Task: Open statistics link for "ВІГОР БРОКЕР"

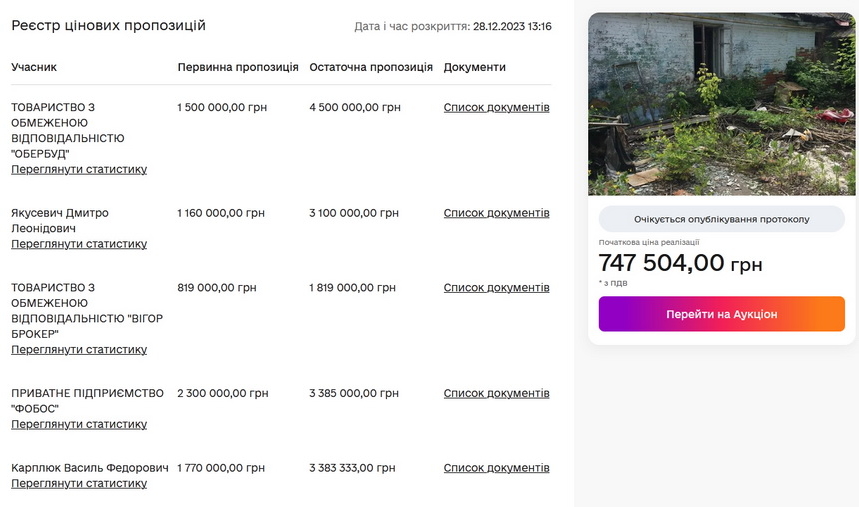Action: point(79,350)
